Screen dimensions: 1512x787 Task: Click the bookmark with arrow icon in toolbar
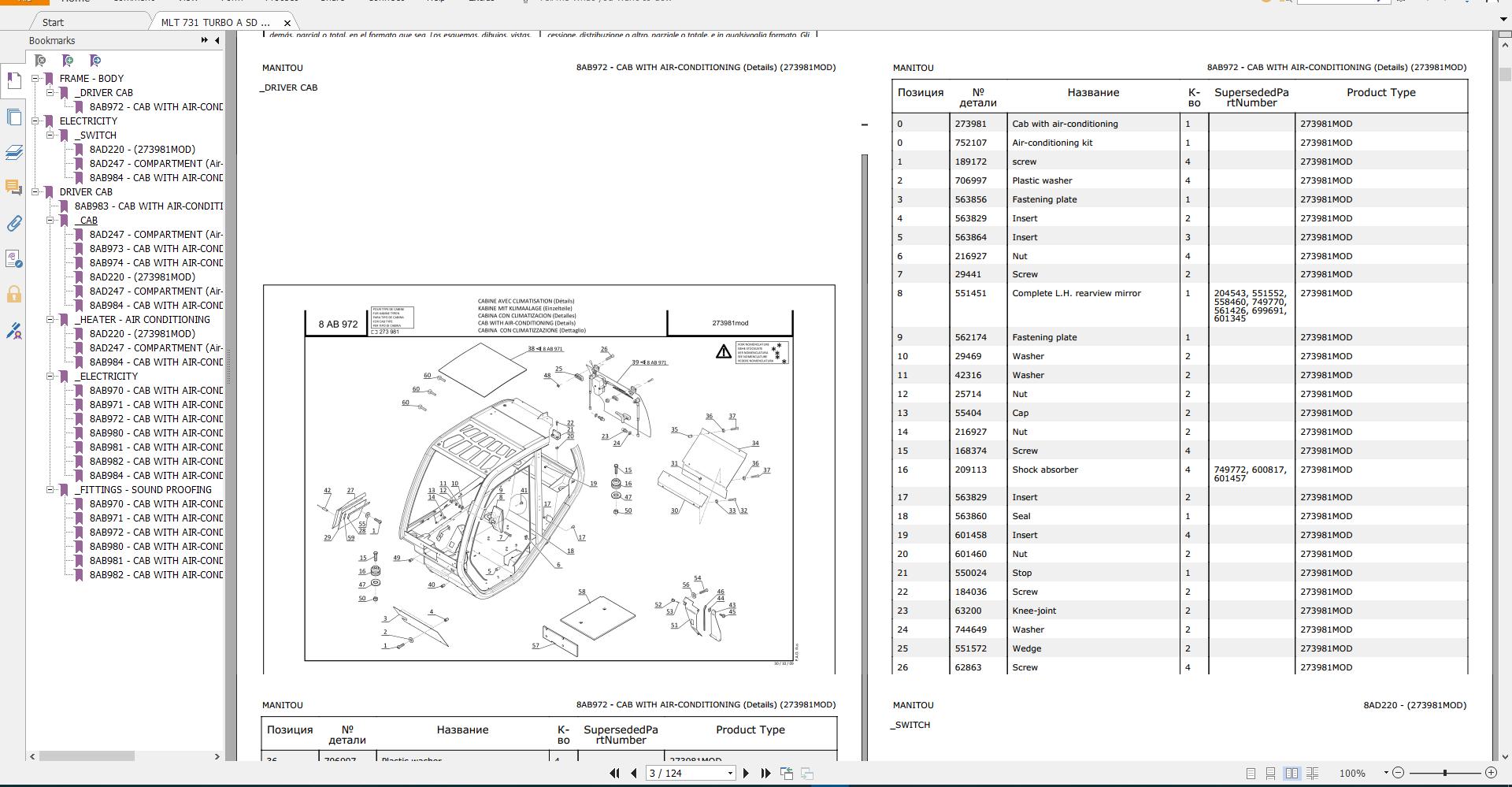(x=95, y=61)
